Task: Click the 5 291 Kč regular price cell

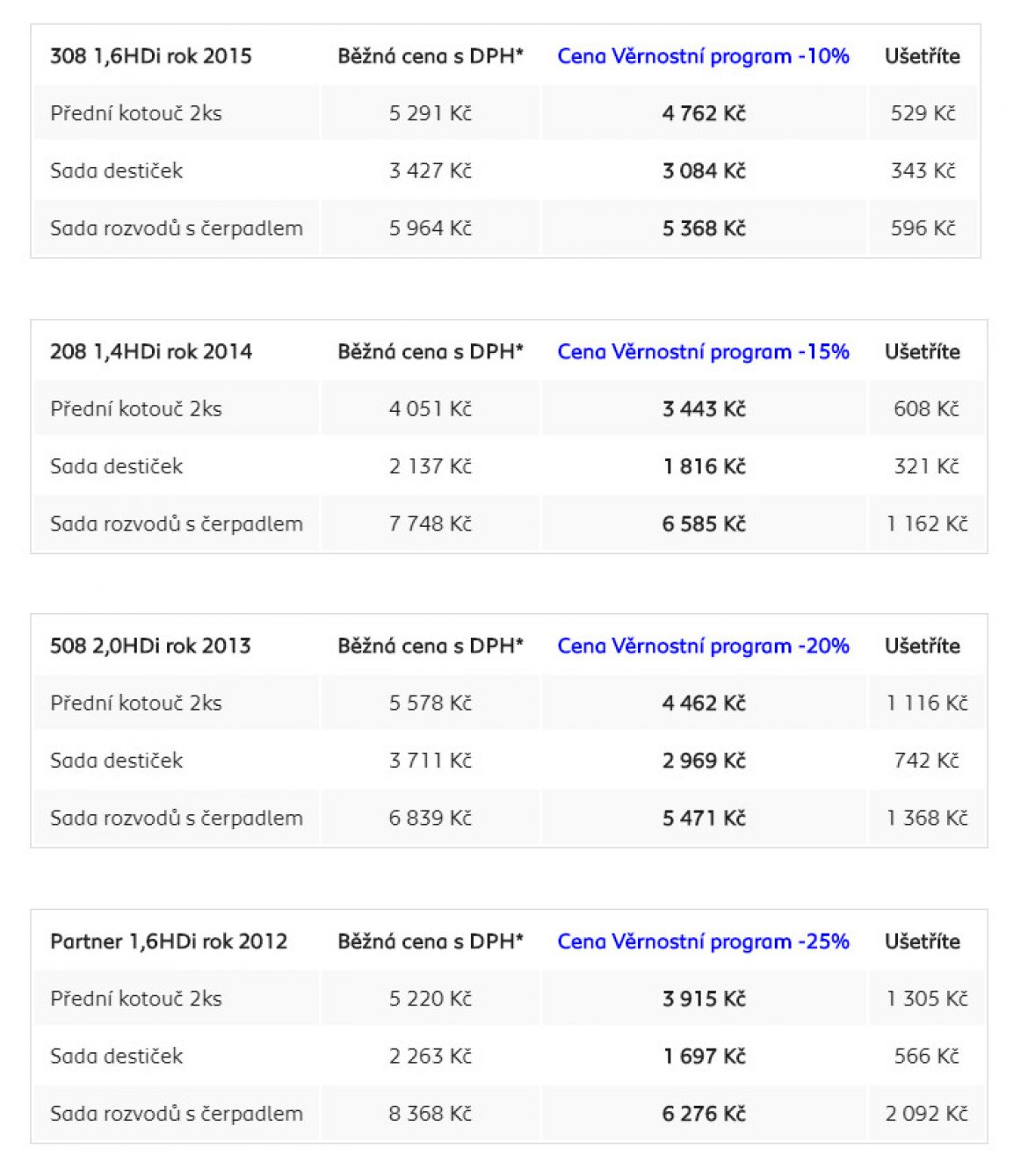Action: click(431, 113)
